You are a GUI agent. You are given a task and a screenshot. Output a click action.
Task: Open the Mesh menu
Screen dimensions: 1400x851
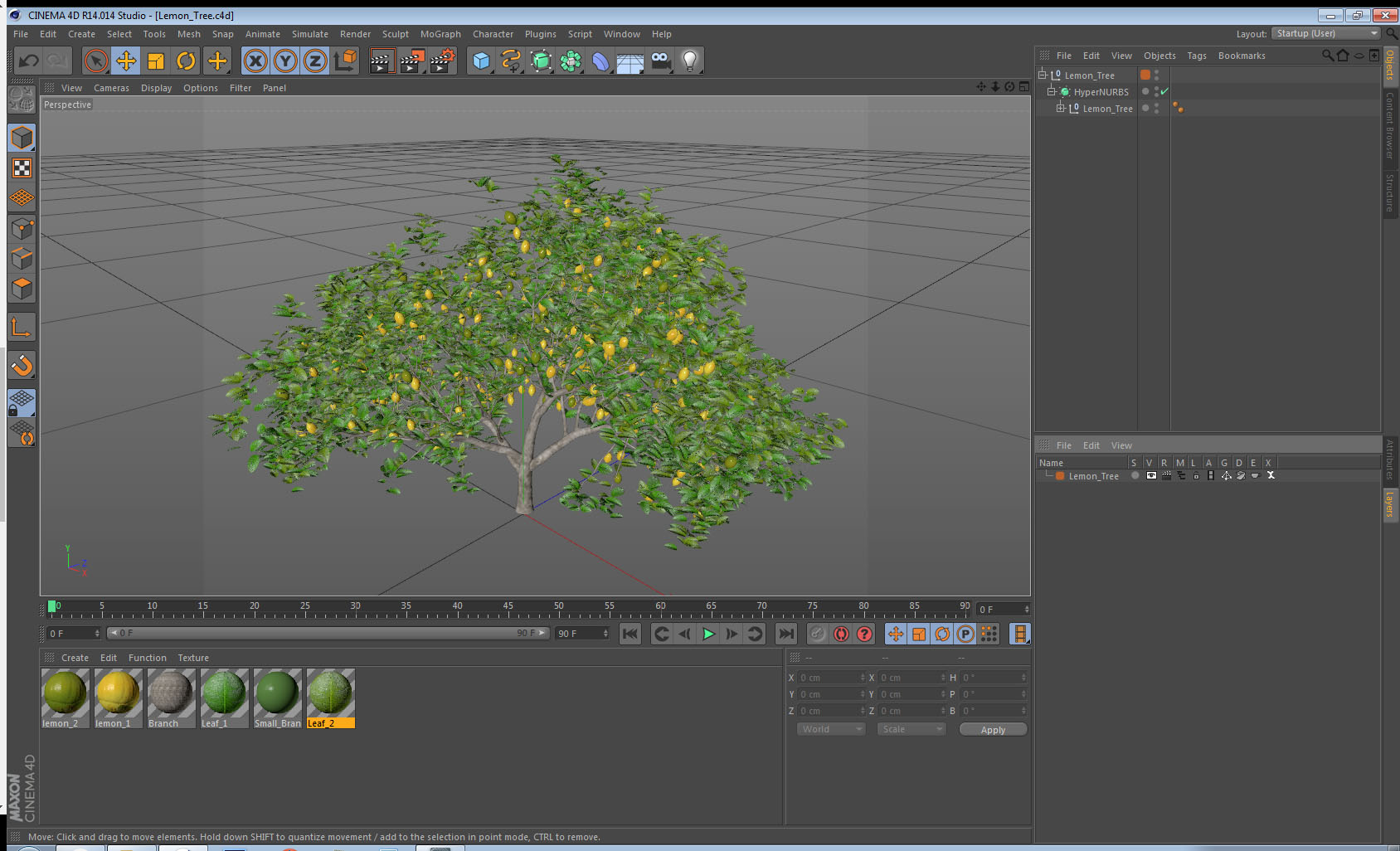pos(188,34)
